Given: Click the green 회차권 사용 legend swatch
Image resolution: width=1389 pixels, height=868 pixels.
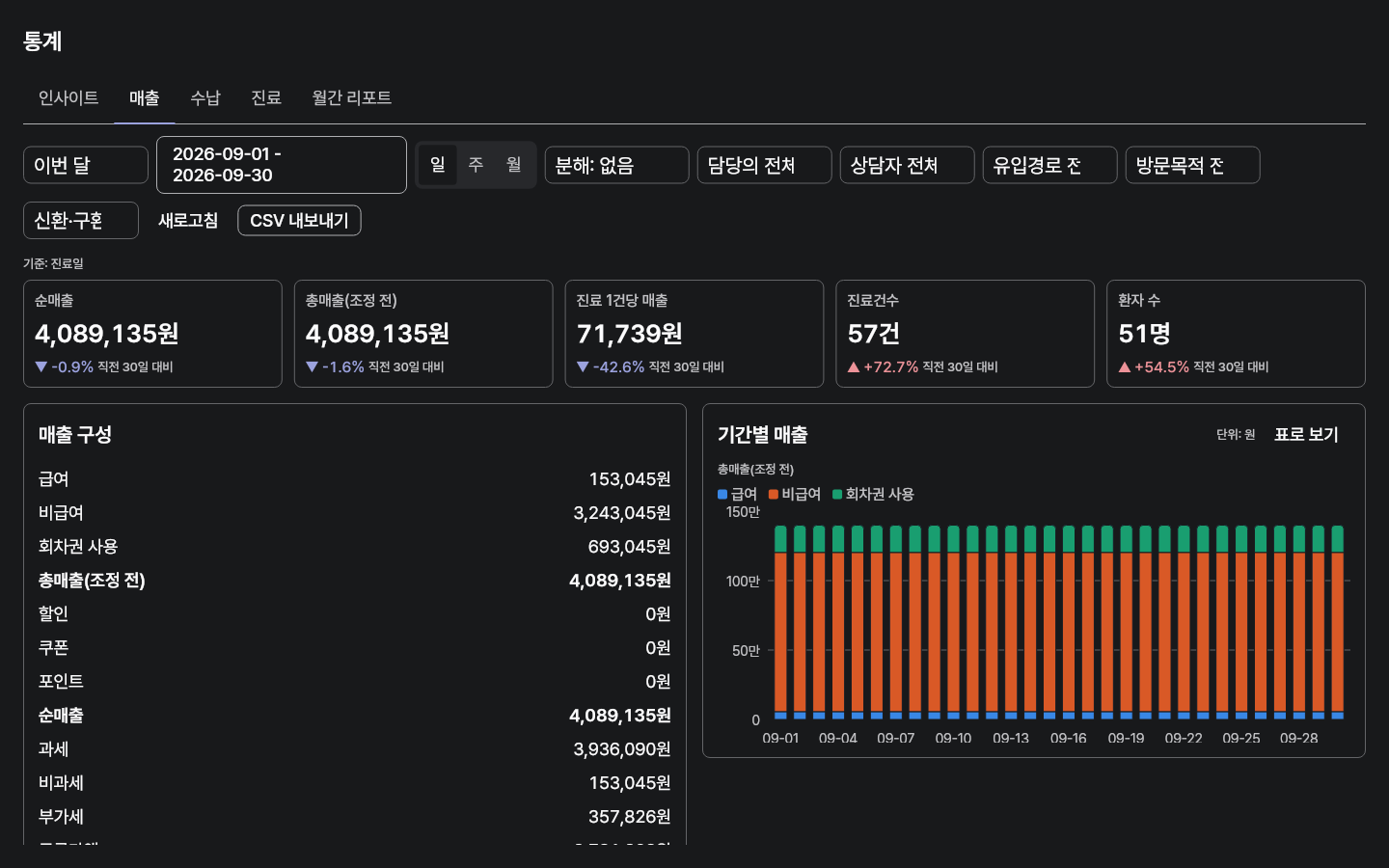Looking at the screenshot, I should click(837, 495).
